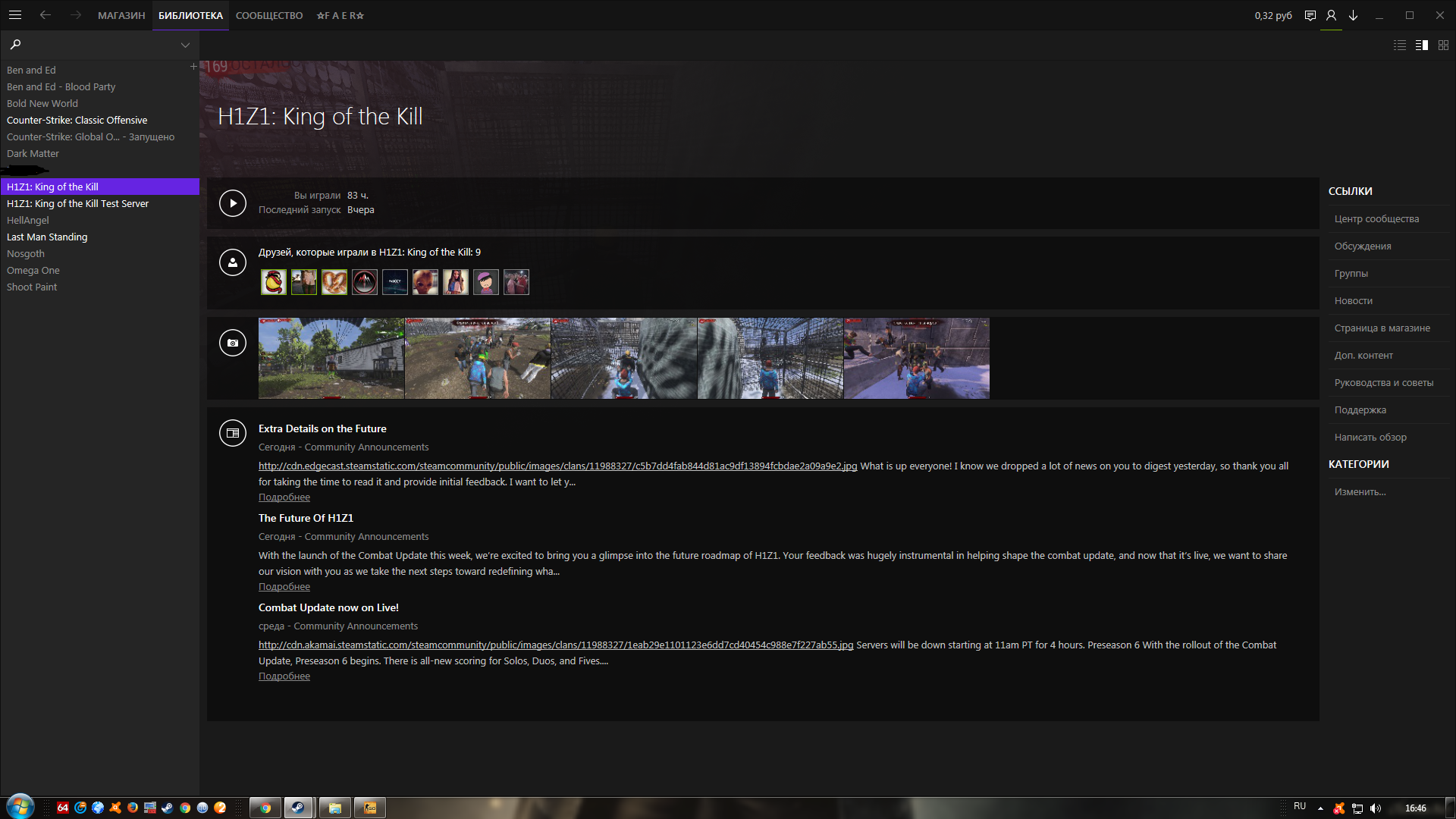
Task: Click Подробнее under Combat Update now on Live!
Action: [x=284, y=676]
